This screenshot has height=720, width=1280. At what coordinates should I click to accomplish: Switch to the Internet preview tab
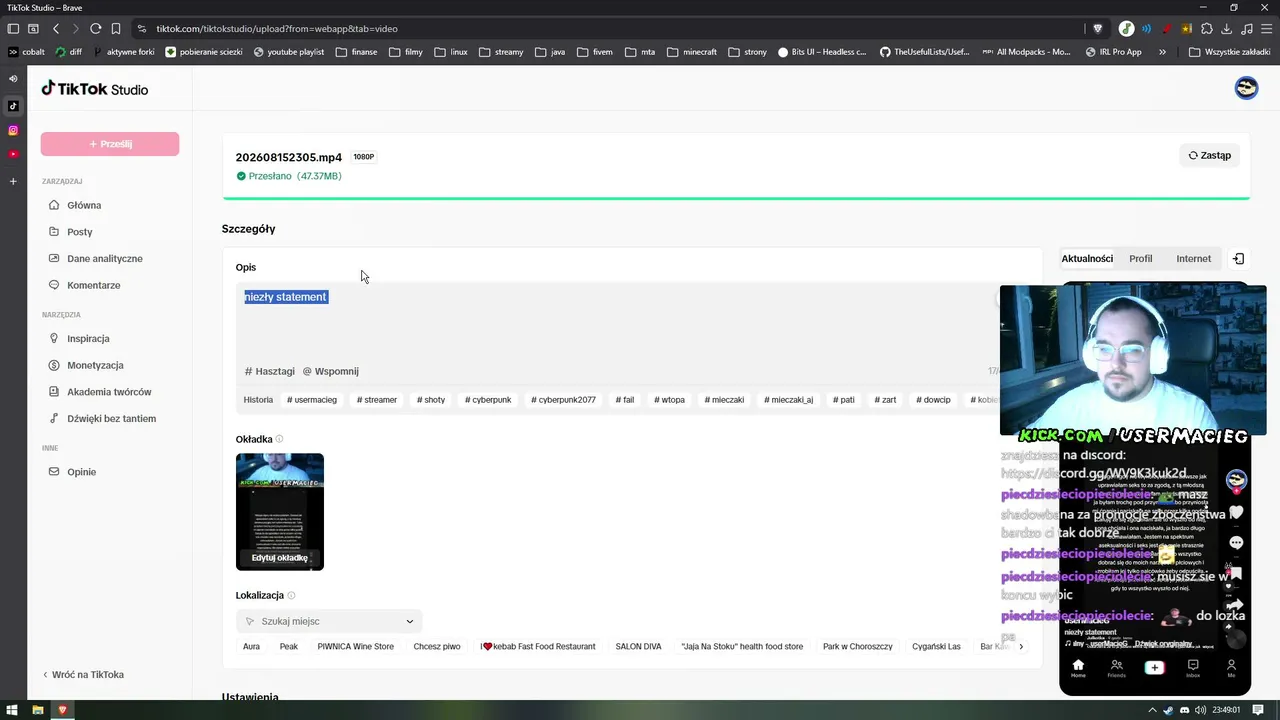click(1193, 259)
